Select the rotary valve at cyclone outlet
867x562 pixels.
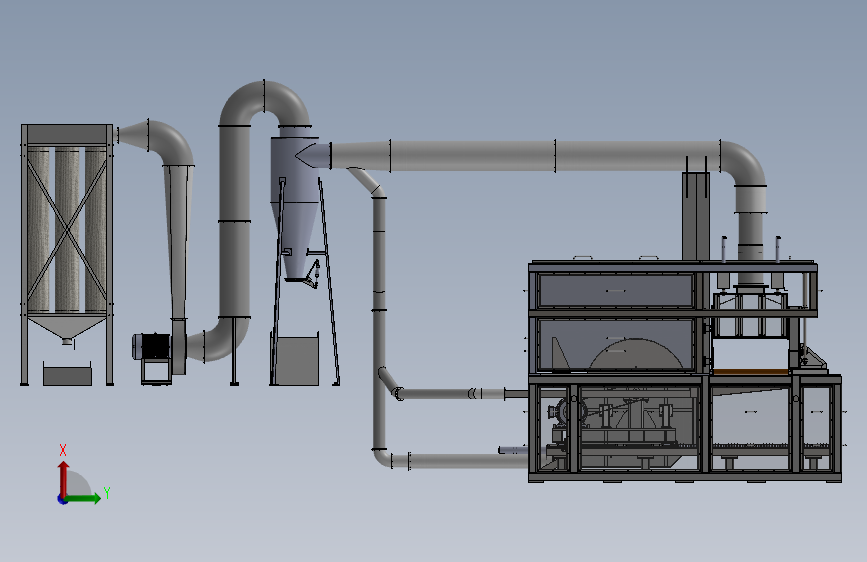[312, 275]
